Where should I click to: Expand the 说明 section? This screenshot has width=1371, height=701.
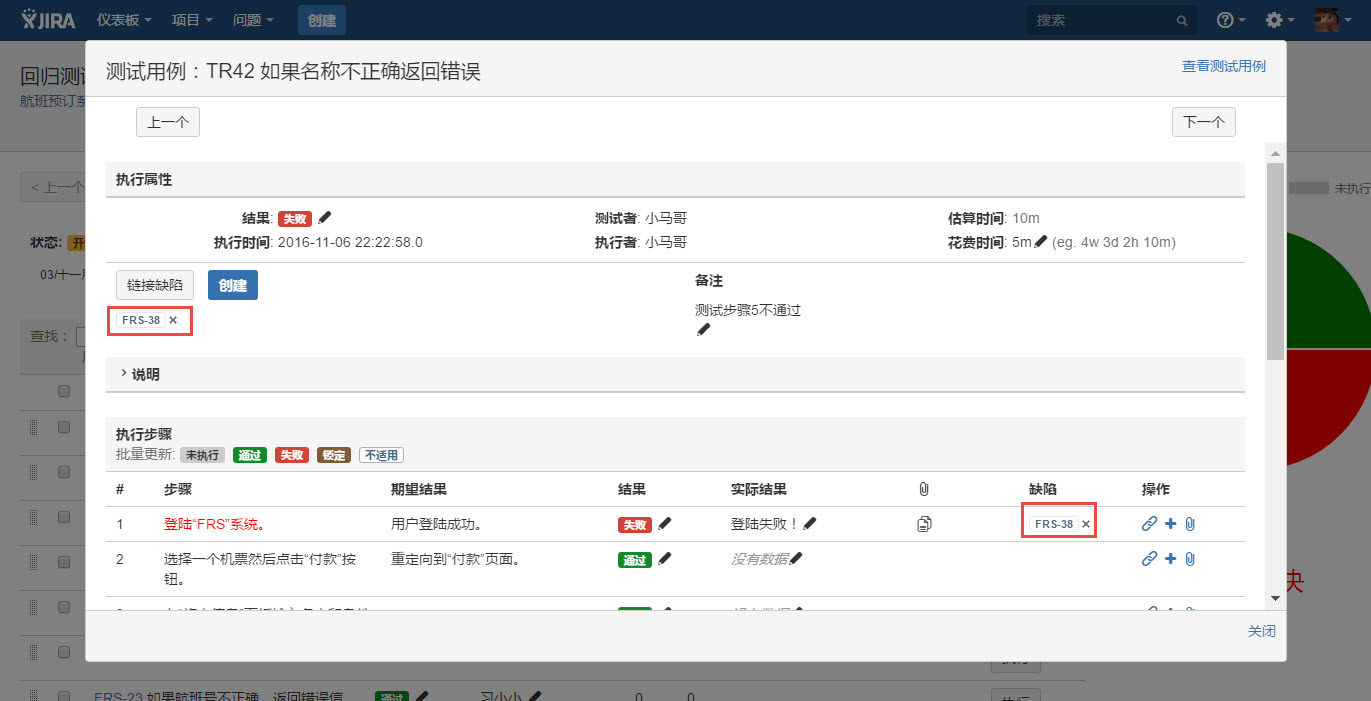click(x=139, y=374)
